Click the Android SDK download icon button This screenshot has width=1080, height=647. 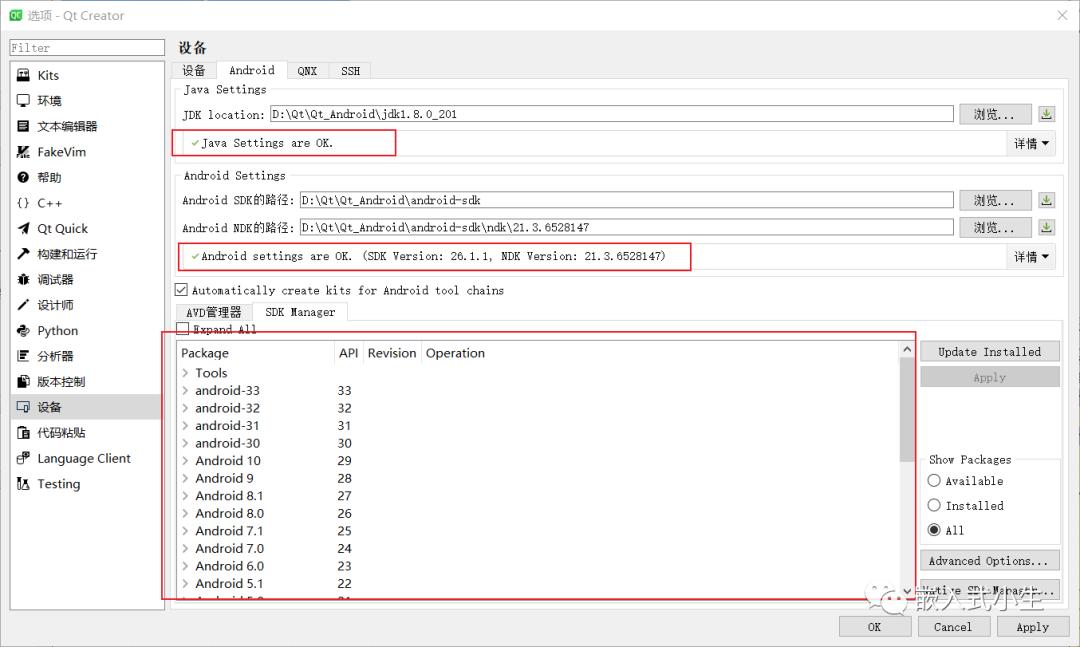pyautogui.click(x=1046, y=201)
